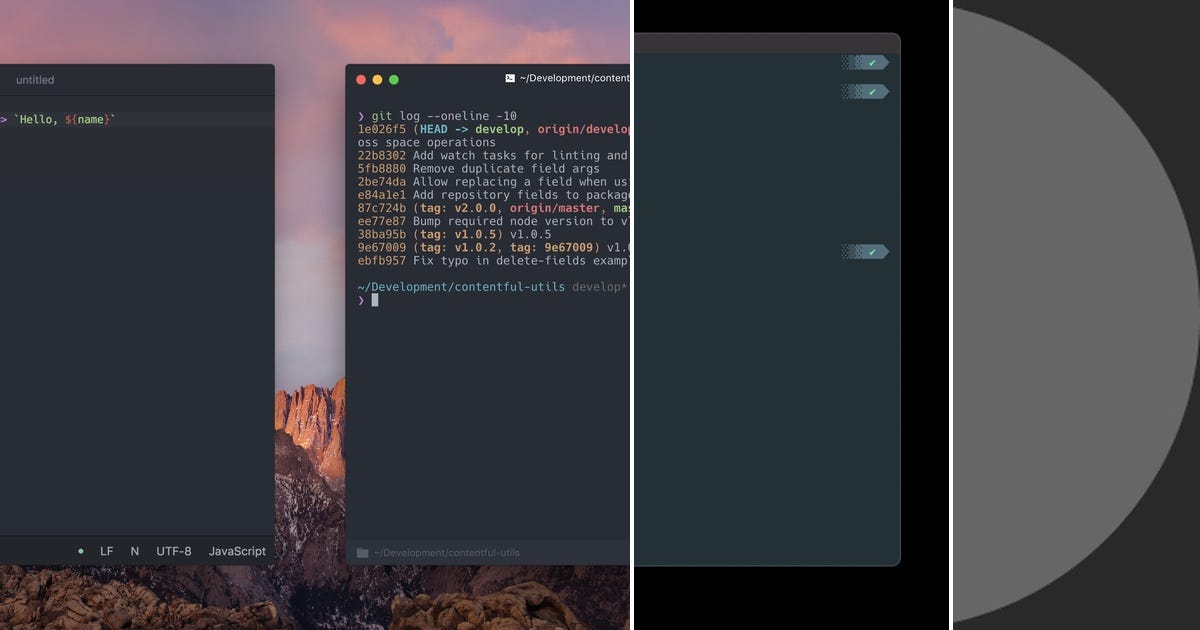Select commit hash 1e026f5 in git log
This screenshot has width=1200, height=630.
[x=381, y=128]
